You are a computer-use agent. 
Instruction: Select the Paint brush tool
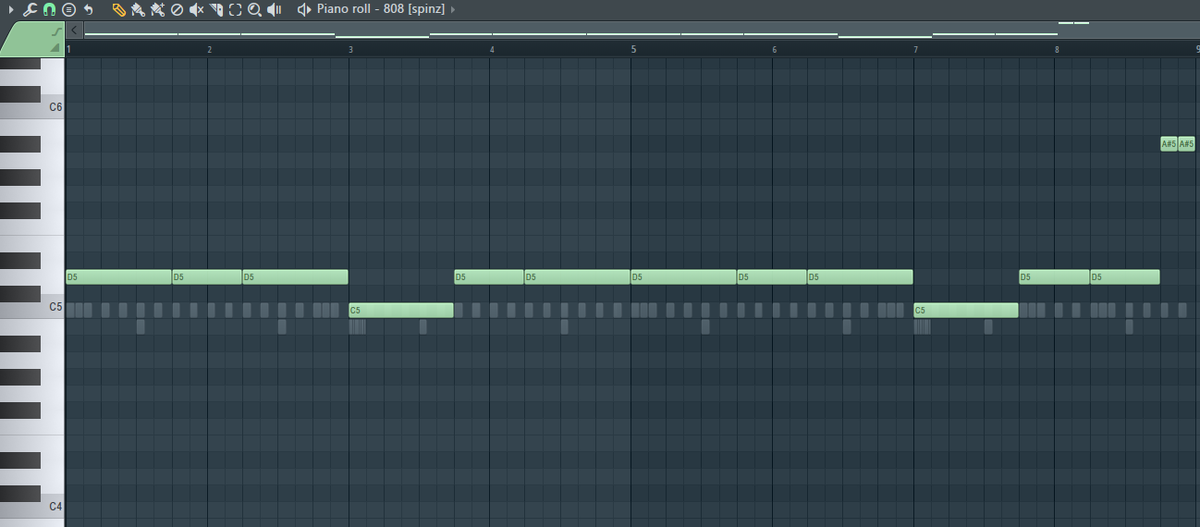138,9
